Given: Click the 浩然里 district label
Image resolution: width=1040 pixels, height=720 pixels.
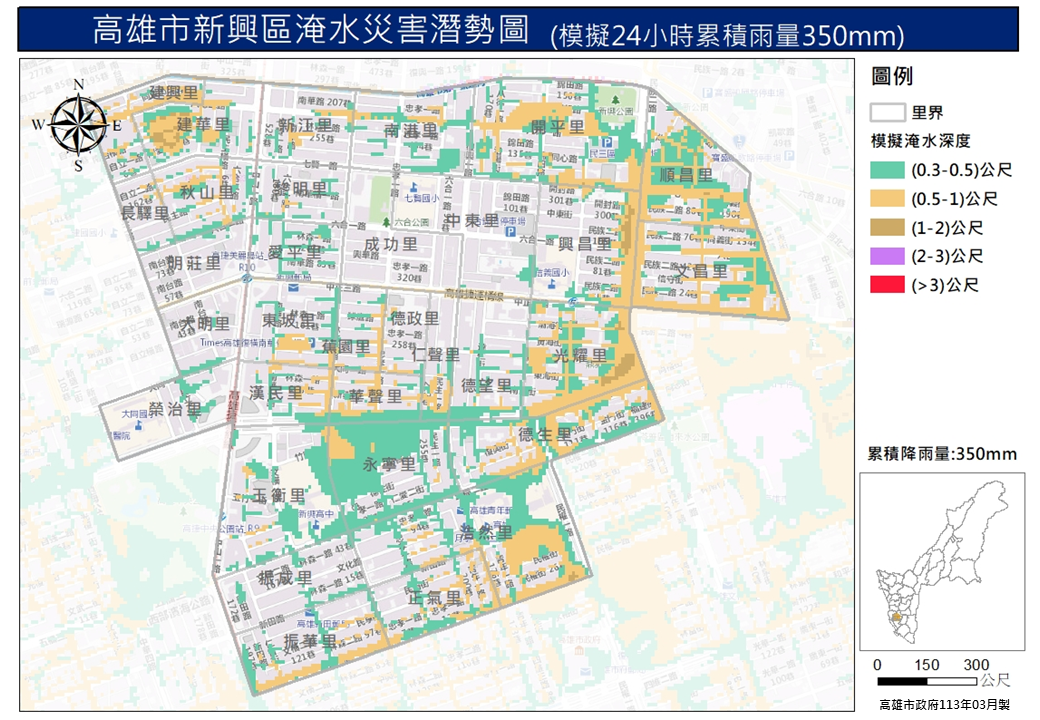Looking at the screenshot, I should (x=486, y=532).
